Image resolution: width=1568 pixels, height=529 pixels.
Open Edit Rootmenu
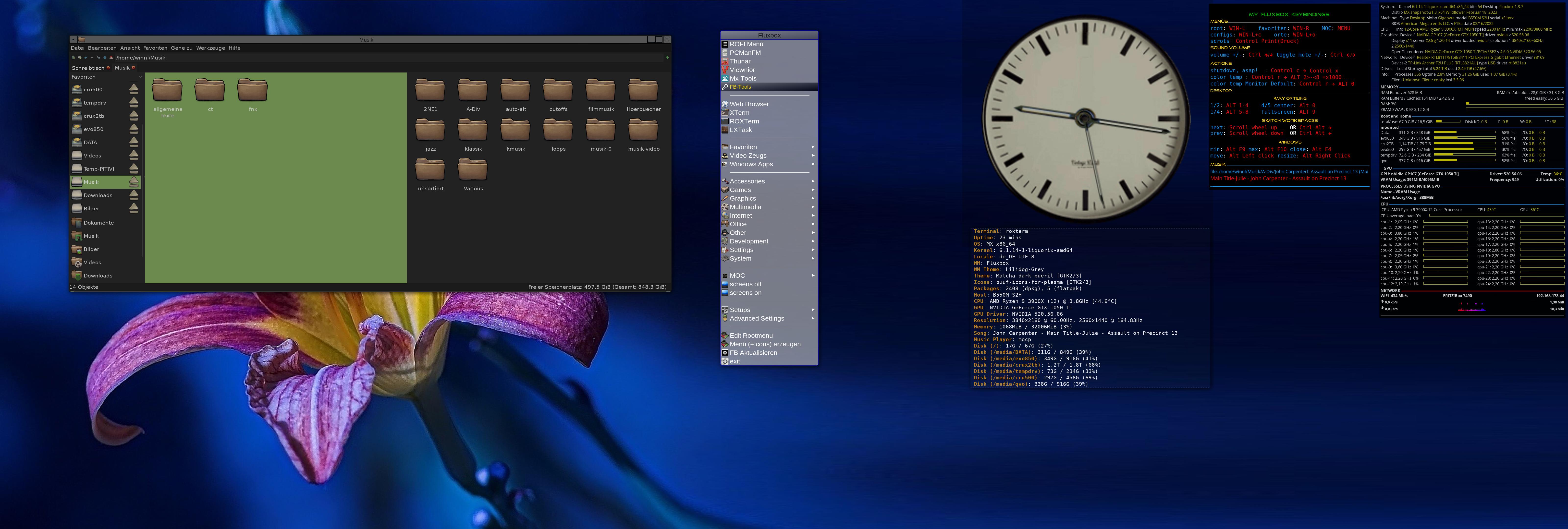(x=769, y=336)
